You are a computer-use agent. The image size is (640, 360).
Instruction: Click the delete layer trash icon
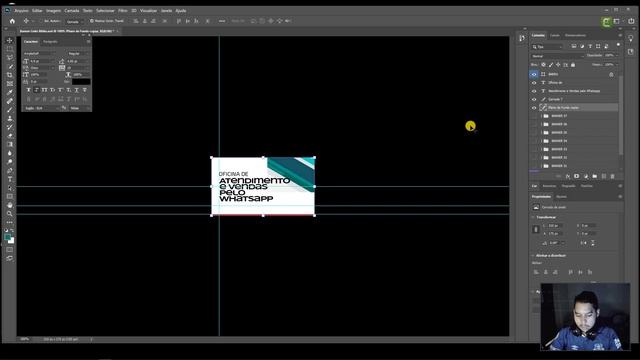point(612,176)
